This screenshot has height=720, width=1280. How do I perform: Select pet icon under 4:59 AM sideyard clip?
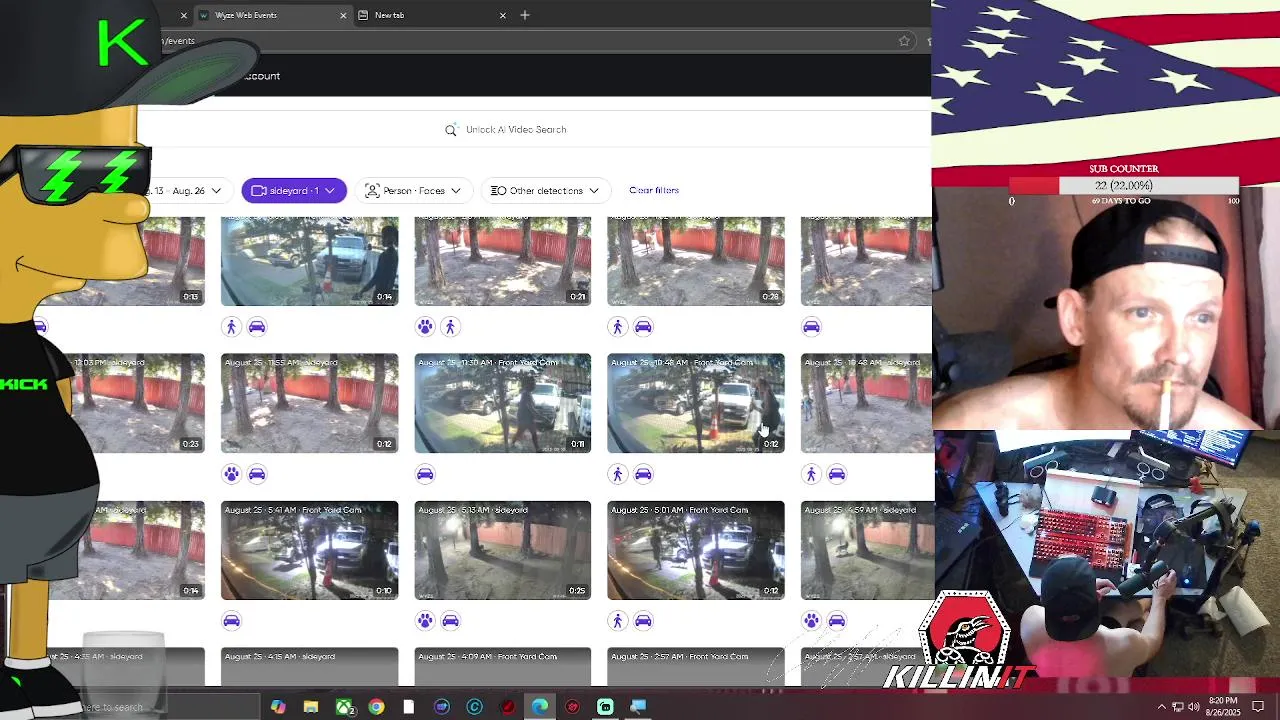(x=811, y=621)
